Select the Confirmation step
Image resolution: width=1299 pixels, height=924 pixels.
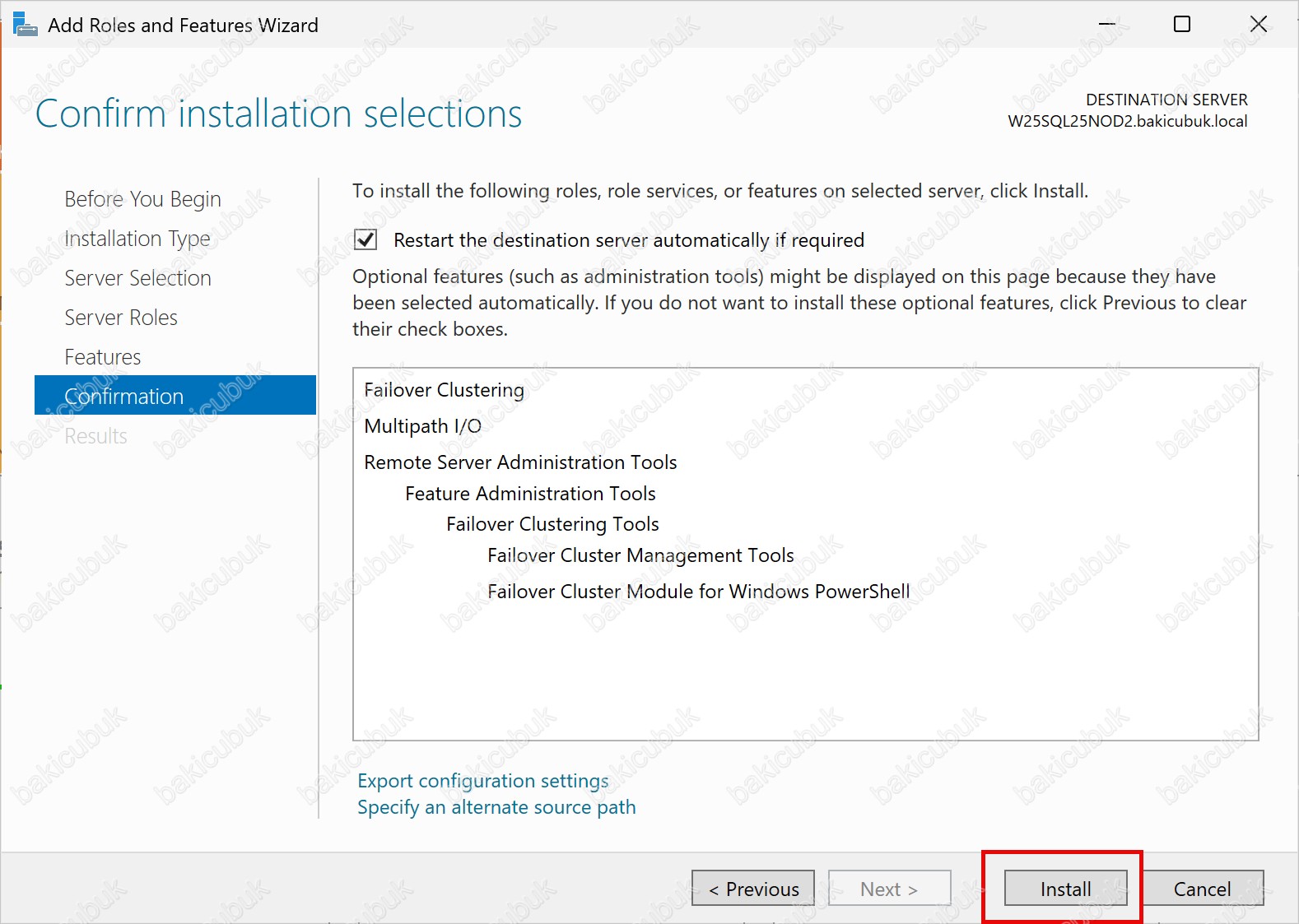click(124, 397)
